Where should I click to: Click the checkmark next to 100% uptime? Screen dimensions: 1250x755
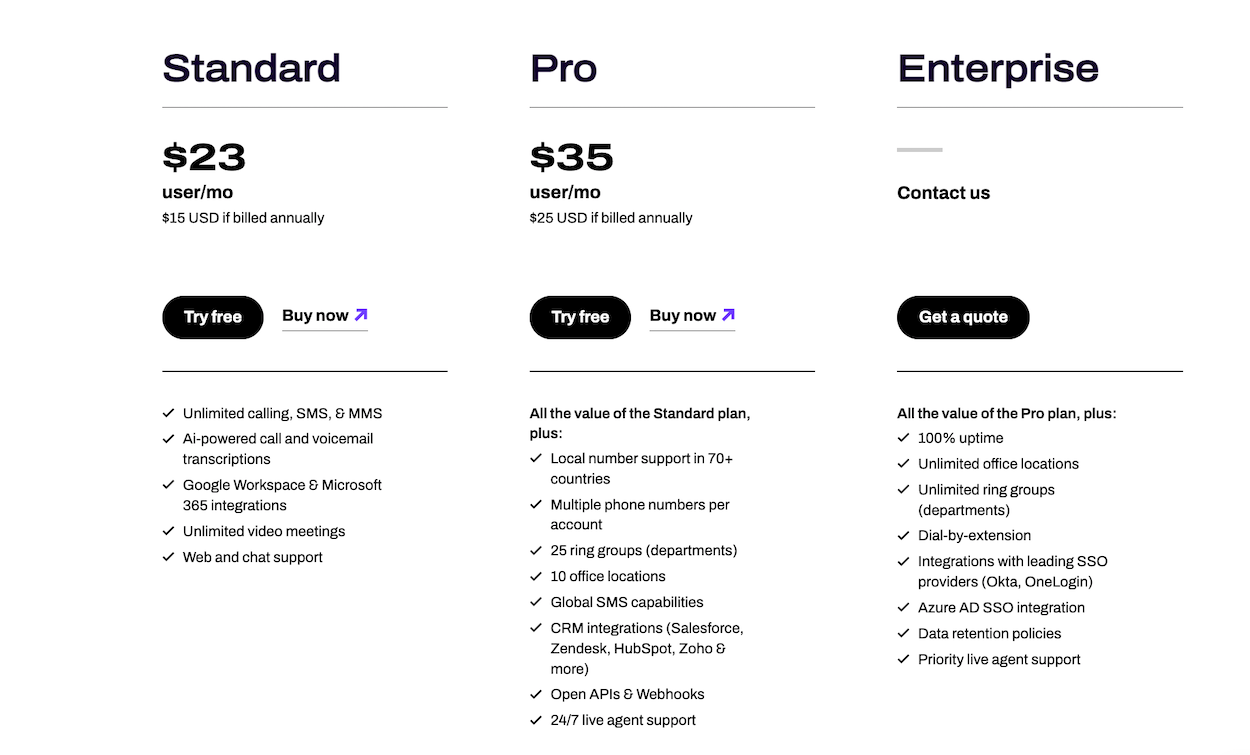click(x=904, y=438)
